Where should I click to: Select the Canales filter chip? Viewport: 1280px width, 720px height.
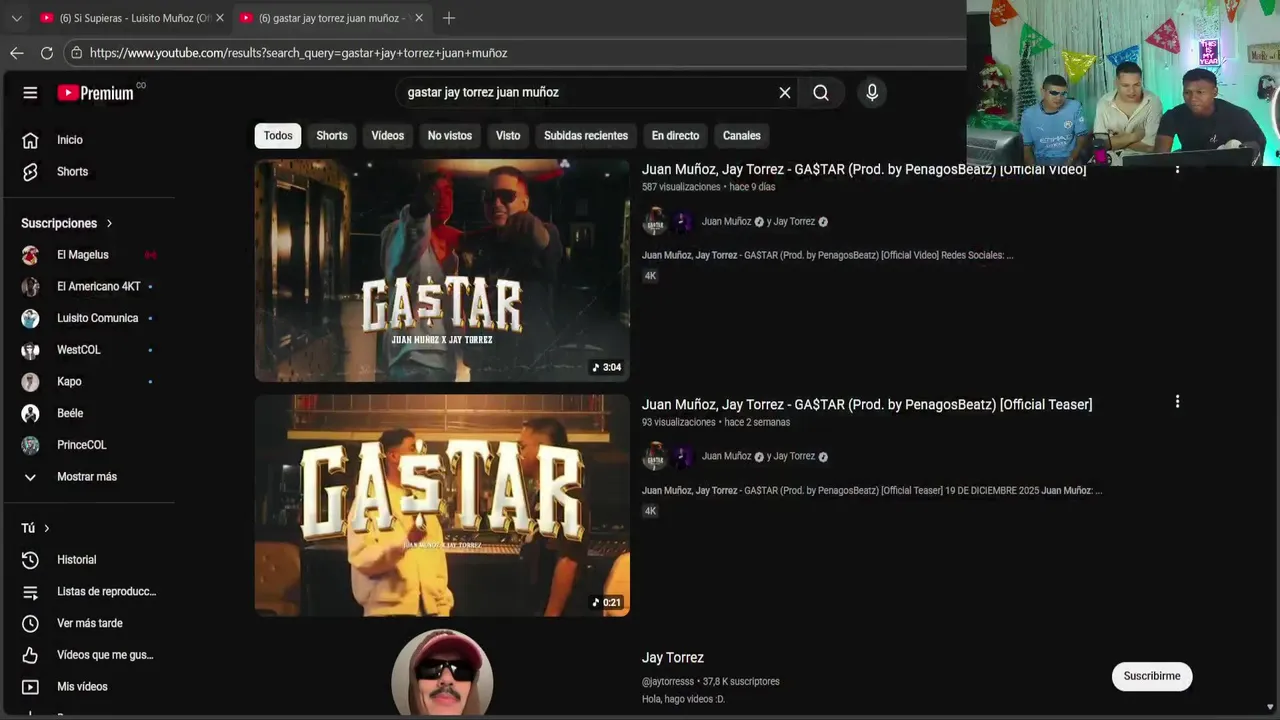coord(742,136)
